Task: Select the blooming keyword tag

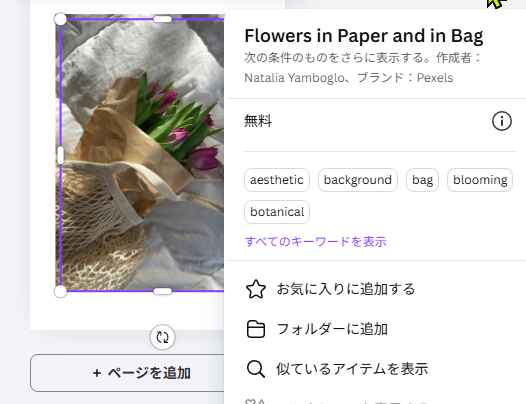Action: [x=480, y=180]
